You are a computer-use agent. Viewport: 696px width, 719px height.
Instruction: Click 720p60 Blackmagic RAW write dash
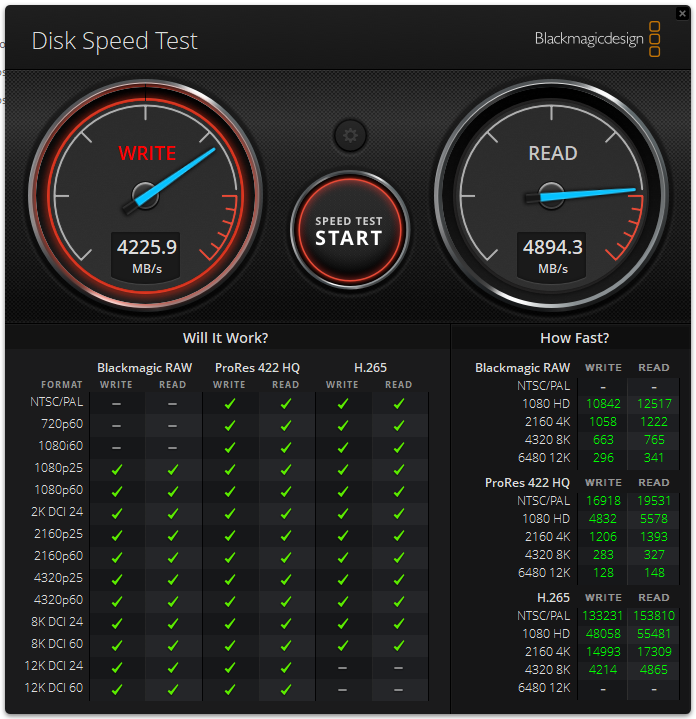(116, 426)
